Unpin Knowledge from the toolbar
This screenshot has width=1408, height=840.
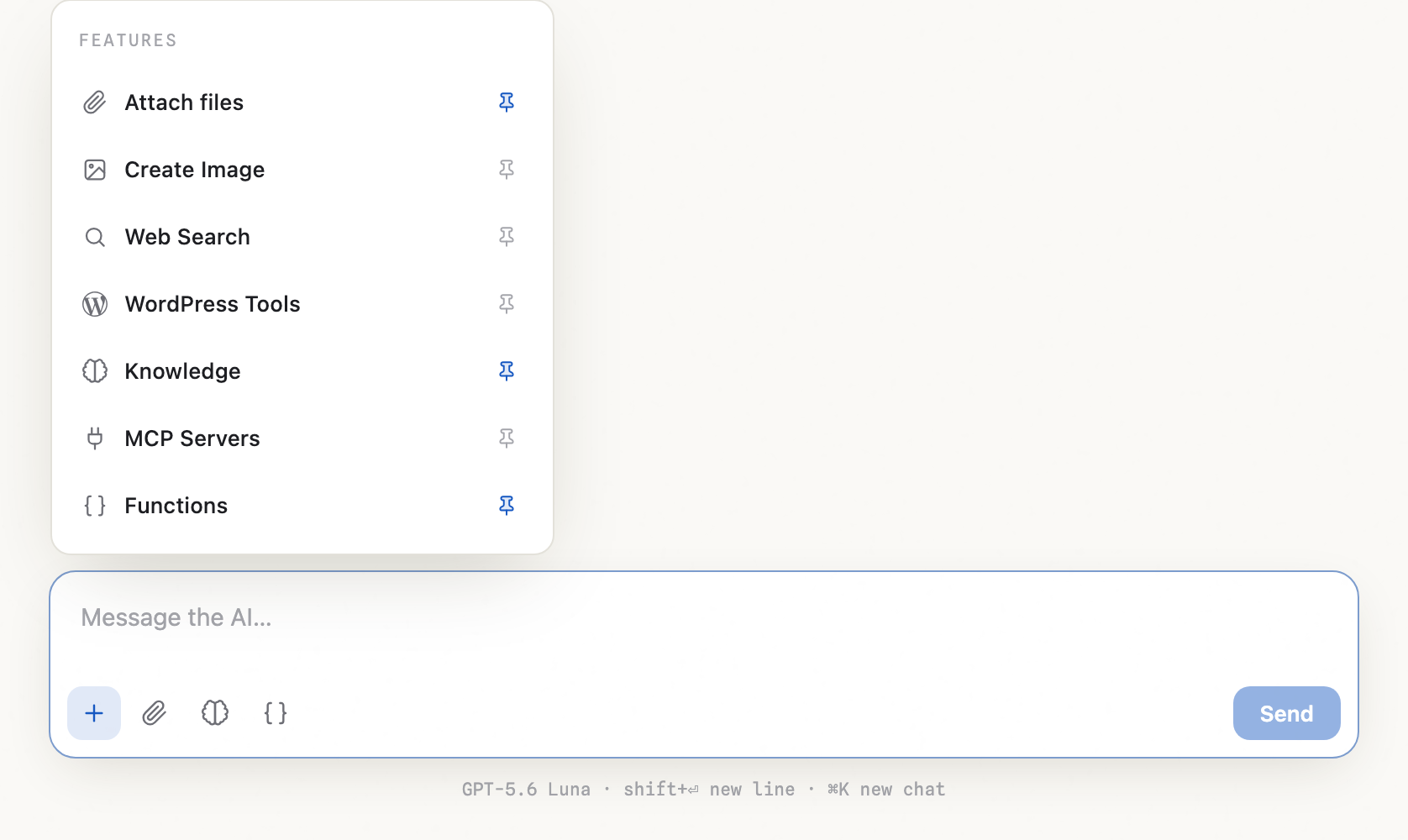tap(507, 371)
